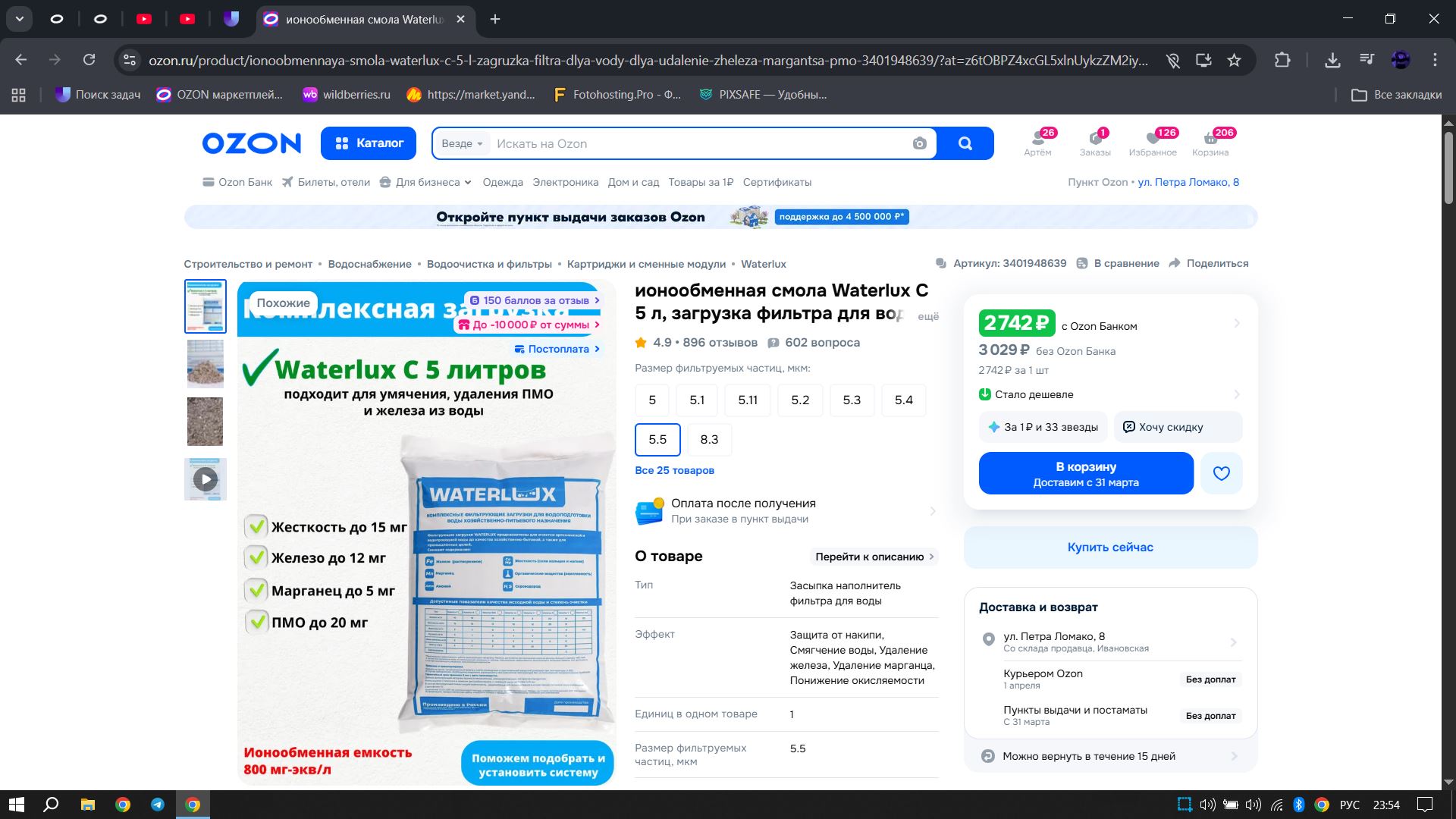This screenshot has width=1456, height=819.
Task: Select particle size option 8.3
Action: point(709,439)
